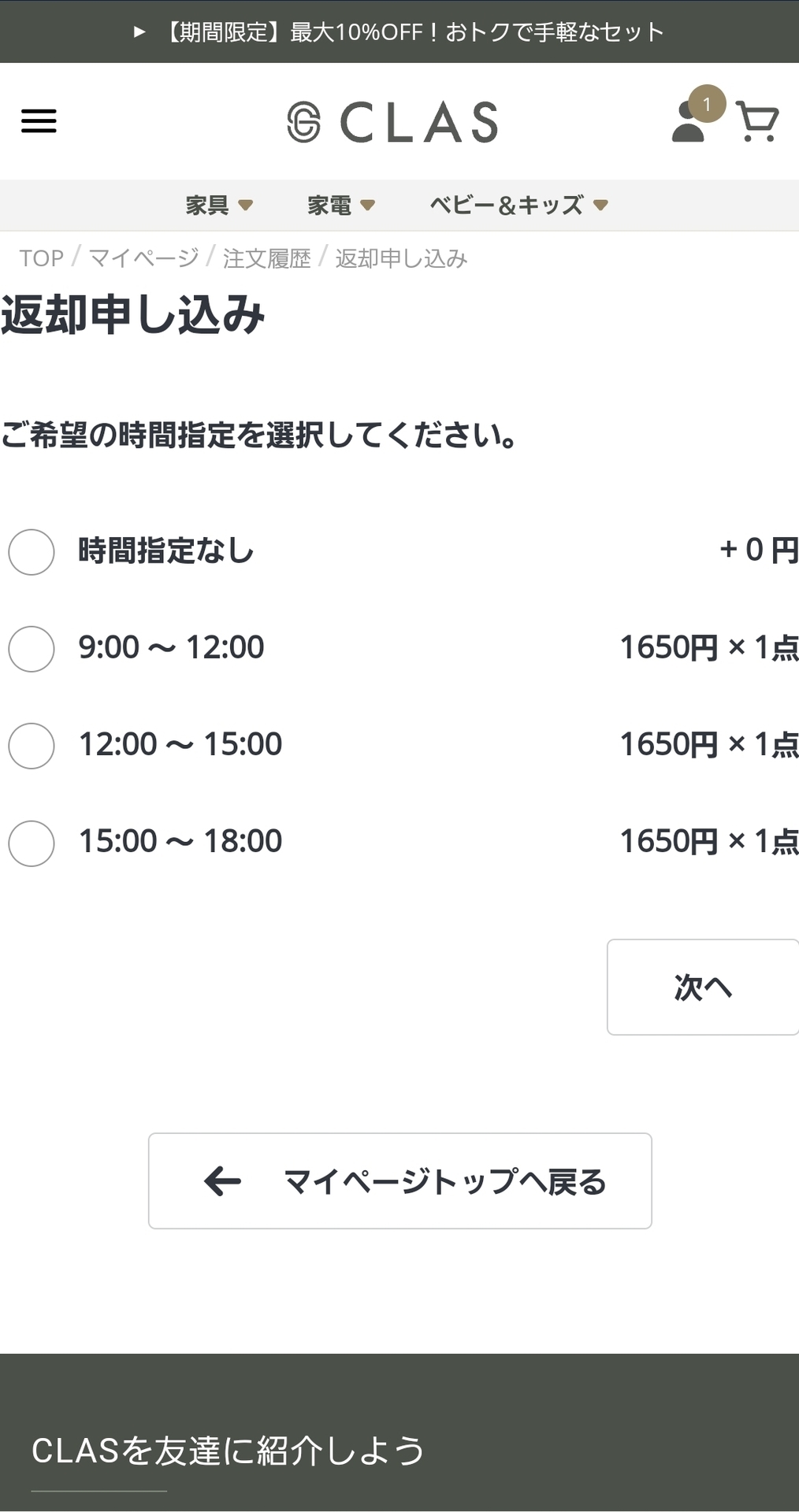799x1512 pixels.
Task: Pick the 15:00 ～ 18:00 time slot
Action: [x=32, y=843]
